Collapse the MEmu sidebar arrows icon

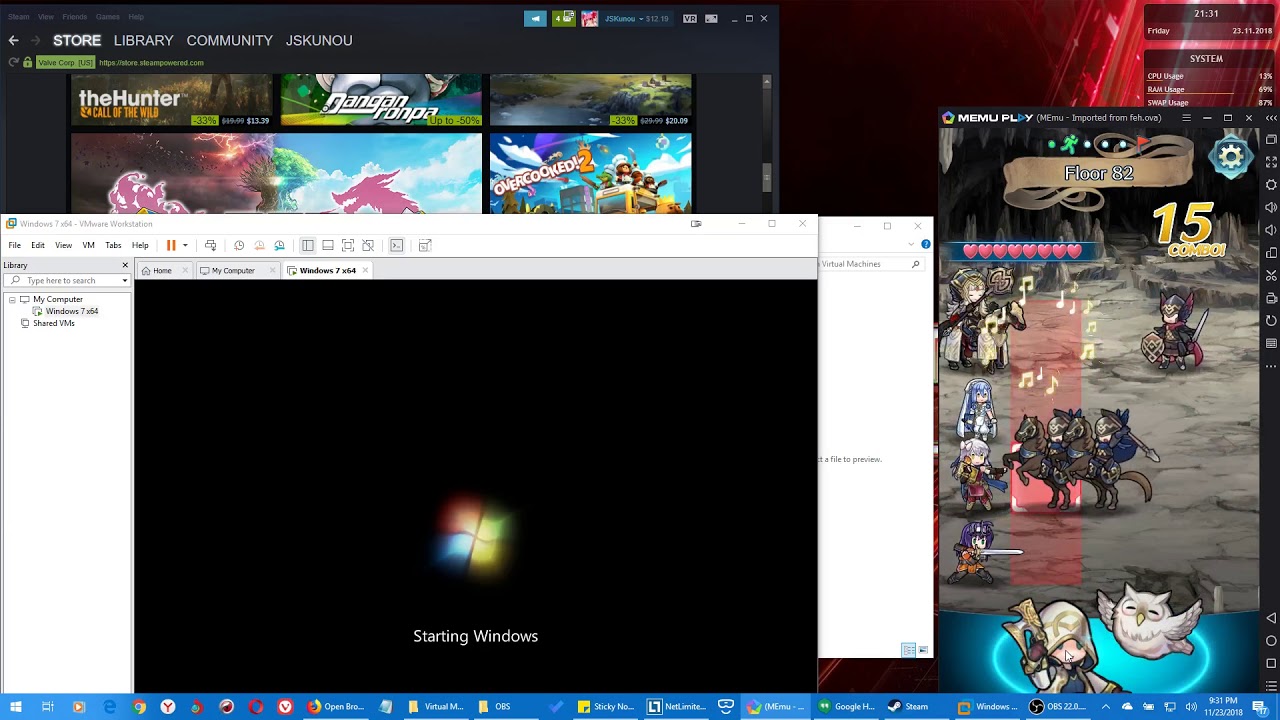pyautogui.click(x=1271, y=118)
